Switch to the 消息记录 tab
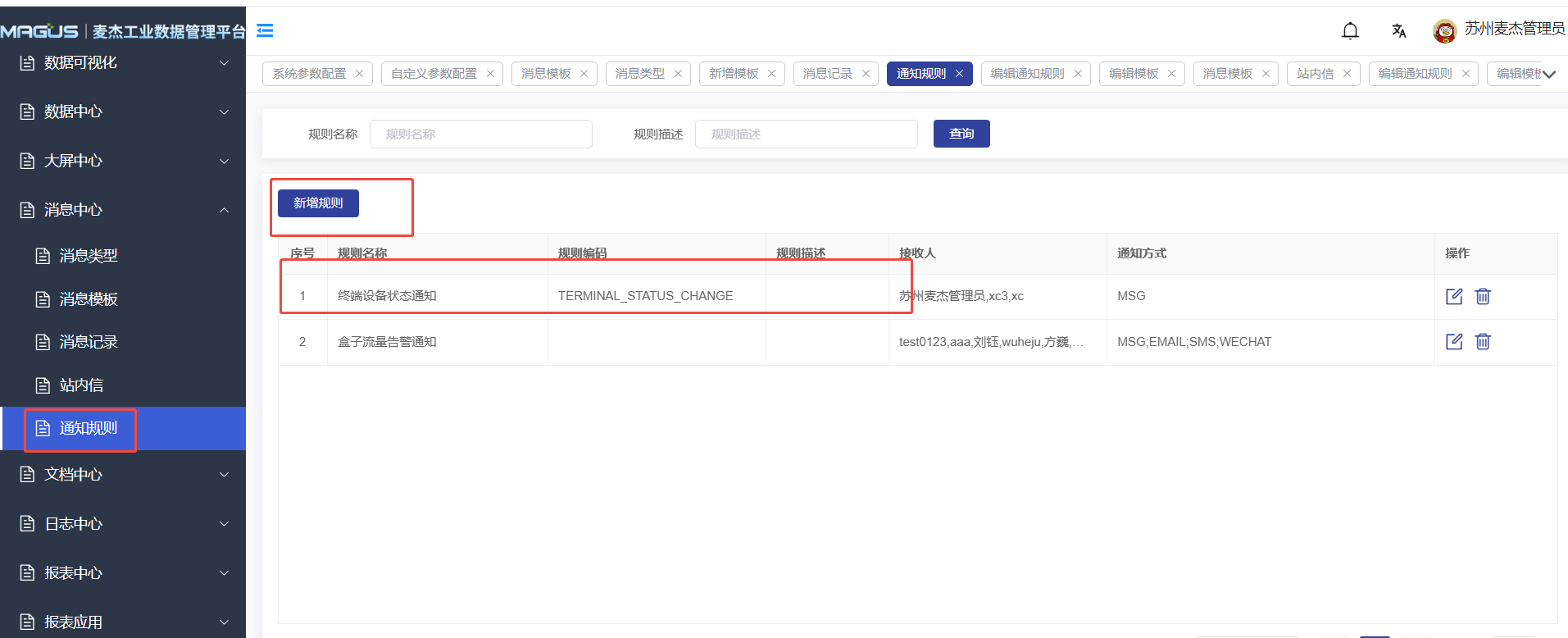 [827, 74]
